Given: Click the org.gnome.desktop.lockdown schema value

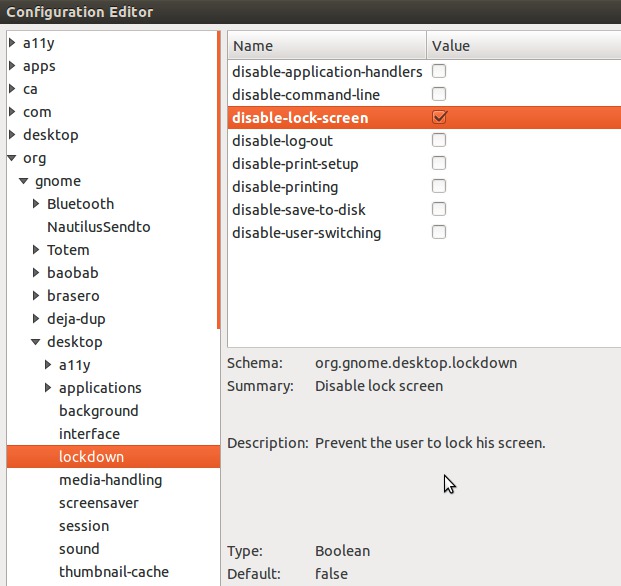Looking at the screenshot, I should [416, 363].
